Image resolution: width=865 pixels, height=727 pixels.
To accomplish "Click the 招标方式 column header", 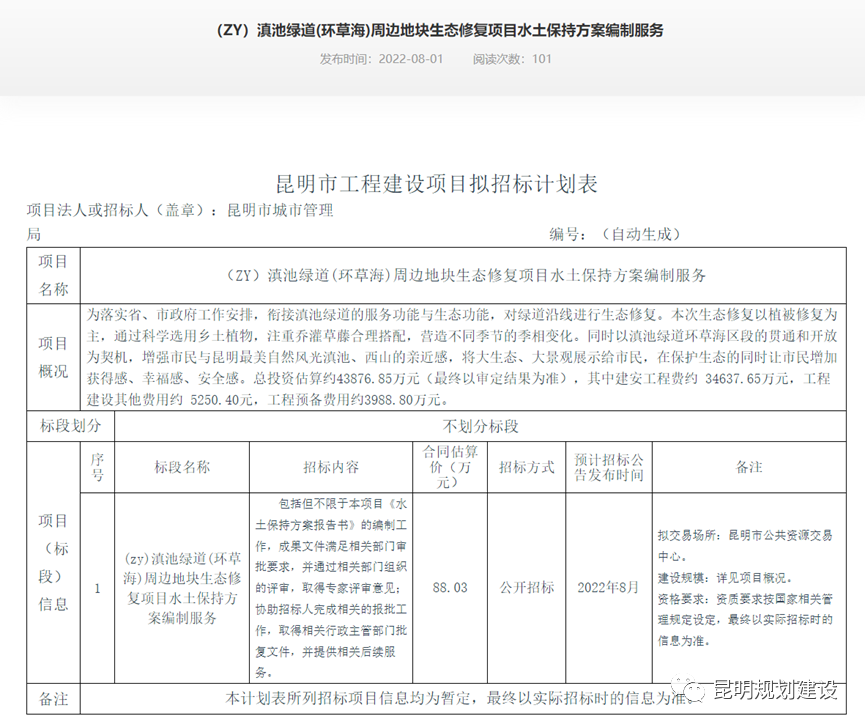I will coord(529,468).
